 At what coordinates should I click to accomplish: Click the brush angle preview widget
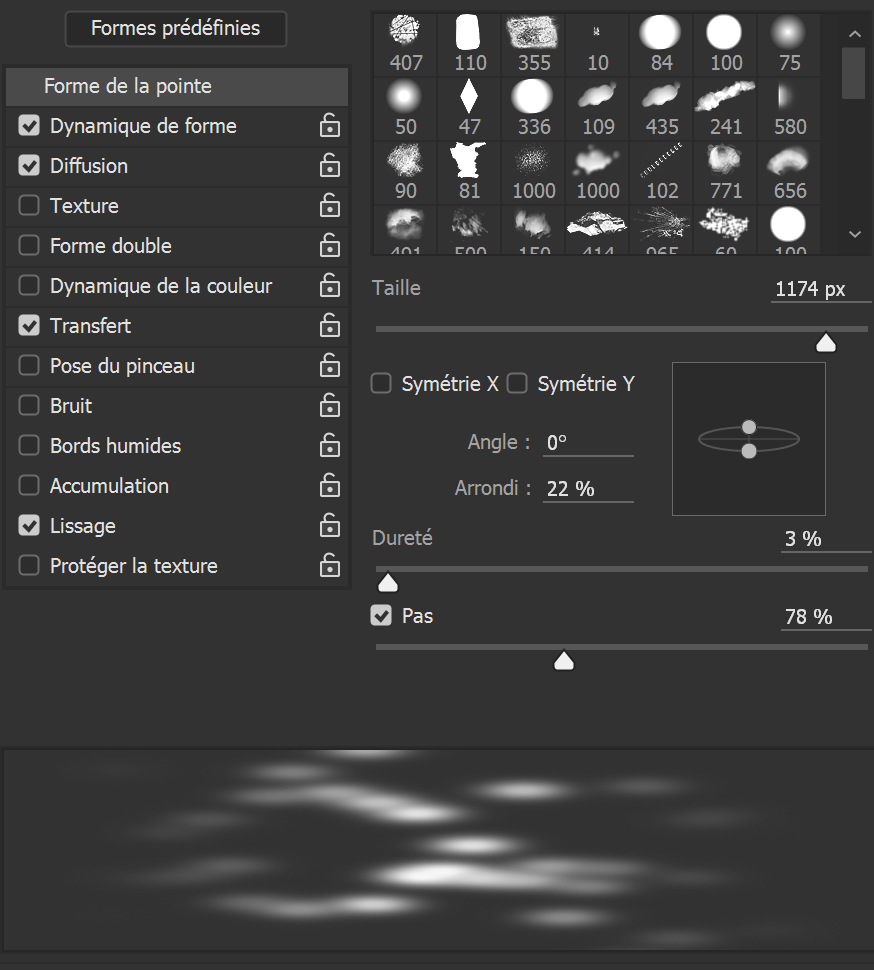pyautogui.click(x=749, y=439)
